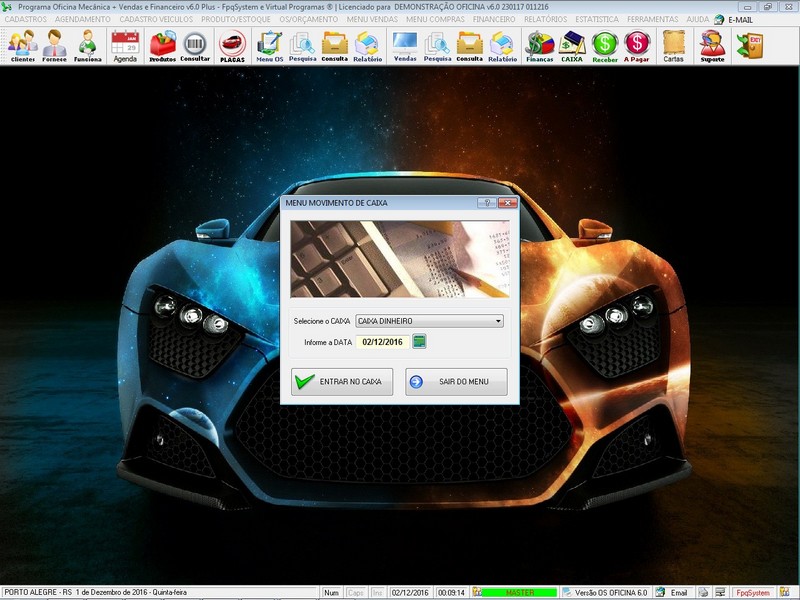Open the Vendas monitor icon
This screenshot has height=600, width=800.
pos(405,46)
